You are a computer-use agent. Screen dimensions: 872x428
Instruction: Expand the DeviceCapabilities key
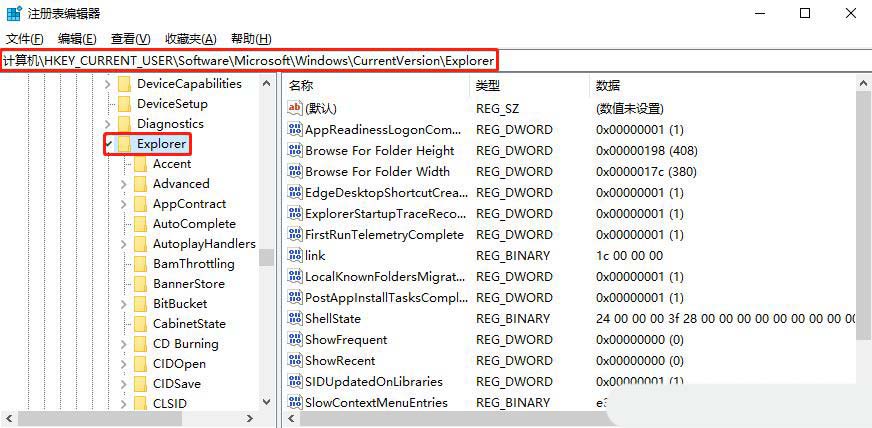[108, 84]
